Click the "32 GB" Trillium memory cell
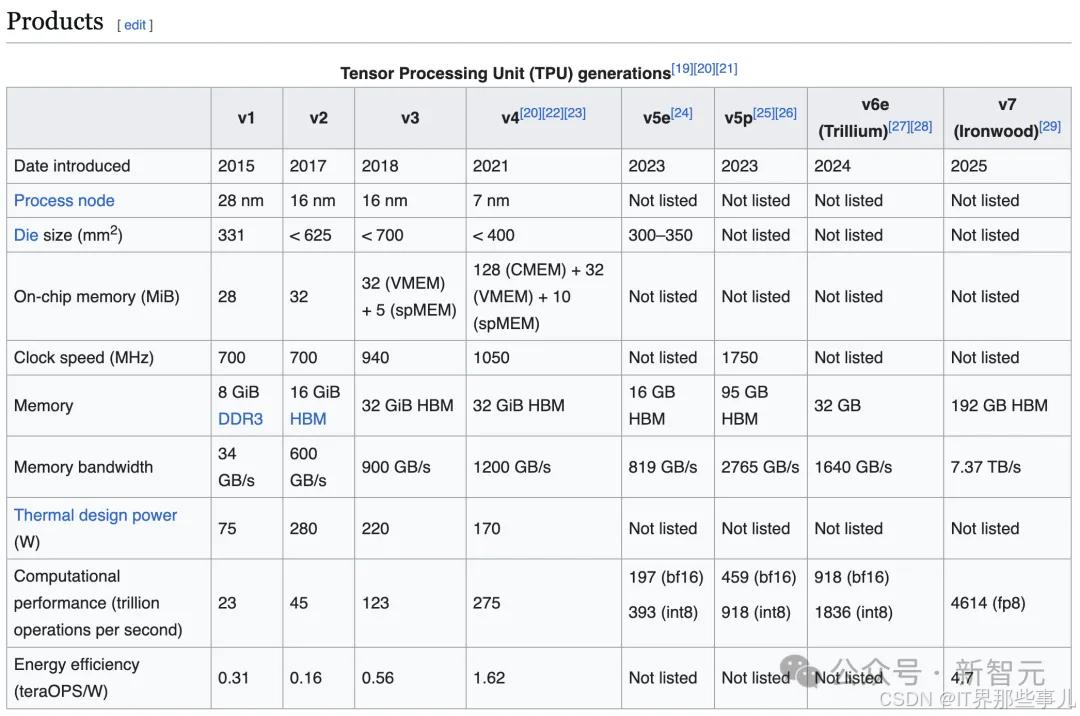1080x716 pixels. (x=875, y=406)
